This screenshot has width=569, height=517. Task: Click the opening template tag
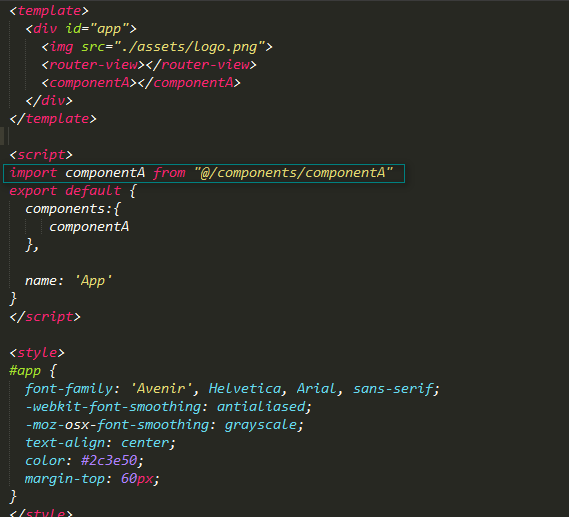(x=49, y=11)
